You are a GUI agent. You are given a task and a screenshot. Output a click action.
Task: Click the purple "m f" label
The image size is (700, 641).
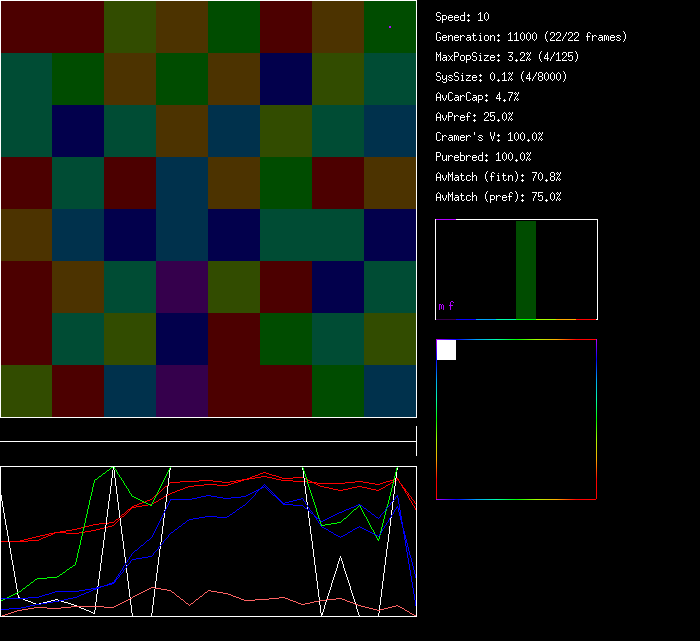point(446,306)
